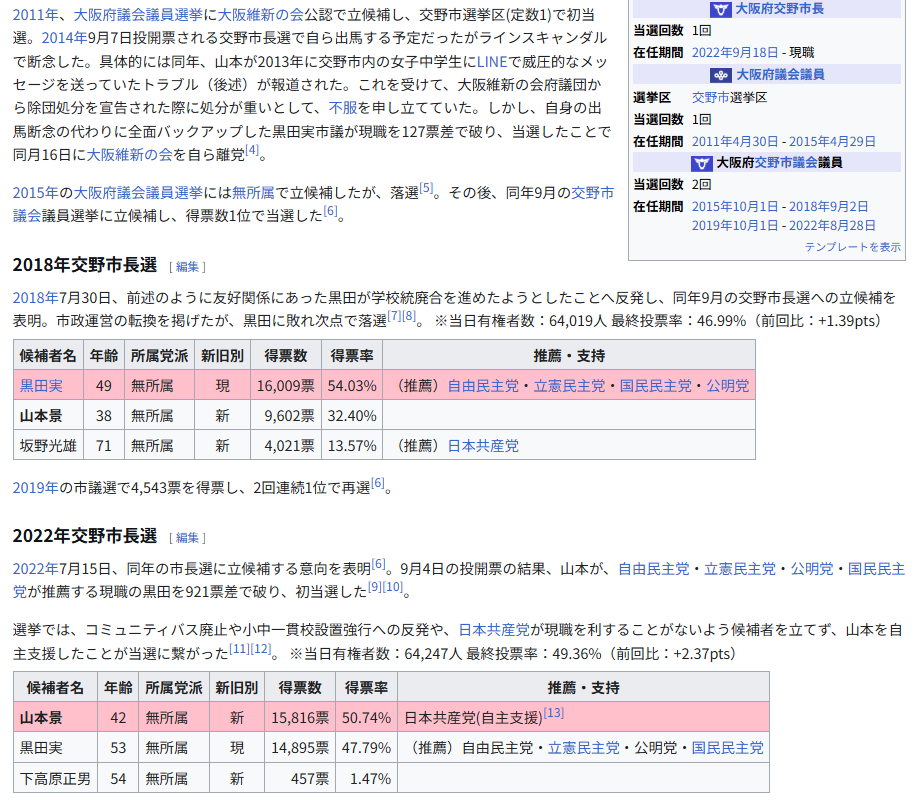Viewport: 916px width, 804px height.
Task: Open 日本共産党 link in 坂野光雄 row
Action: (x=483, y=446)
